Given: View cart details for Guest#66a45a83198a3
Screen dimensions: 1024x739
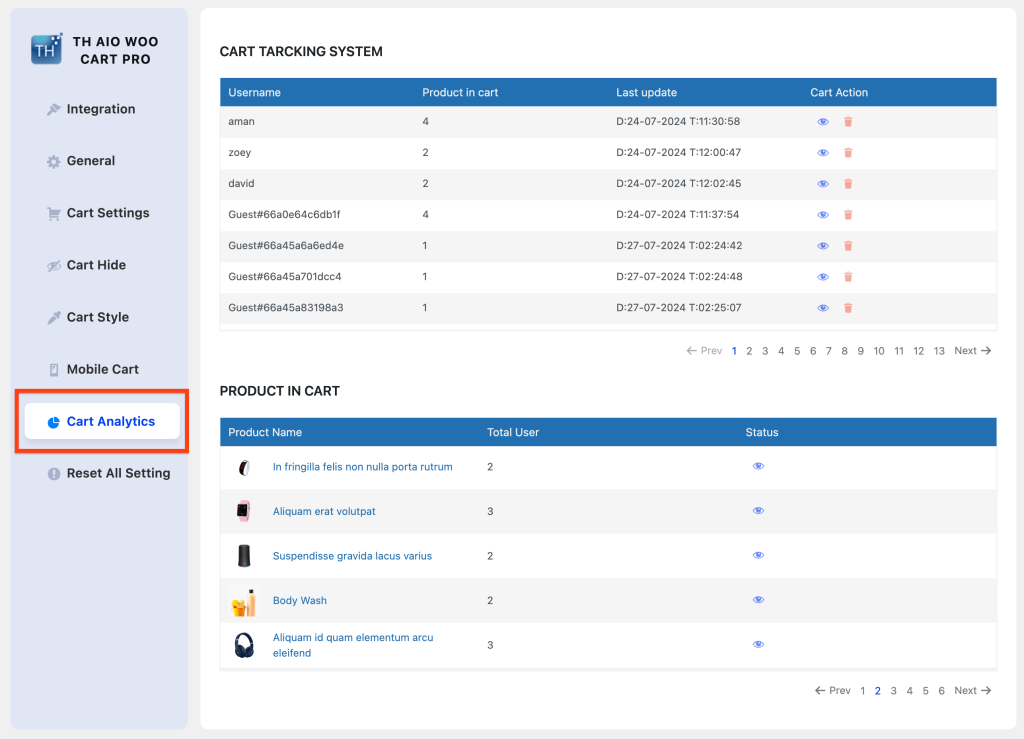Looking at the screenshot, I should 822,308.
